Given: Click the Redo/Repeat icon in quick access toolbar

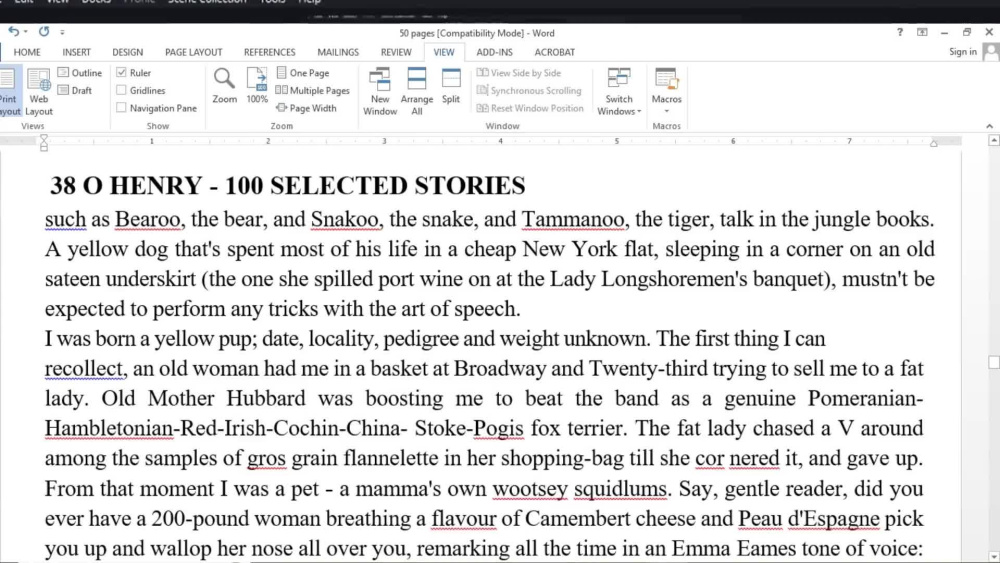Looking at the screenshot, I should 43,31.
